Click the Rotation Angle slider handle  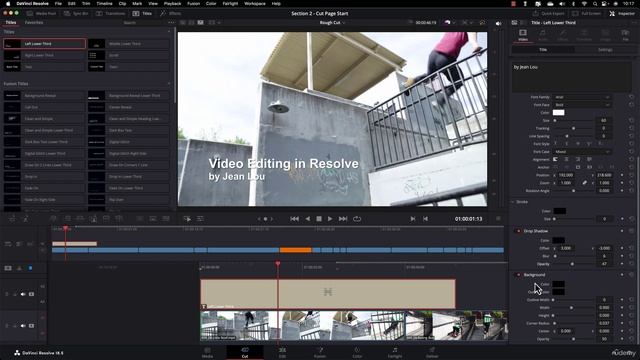[573, 191]
